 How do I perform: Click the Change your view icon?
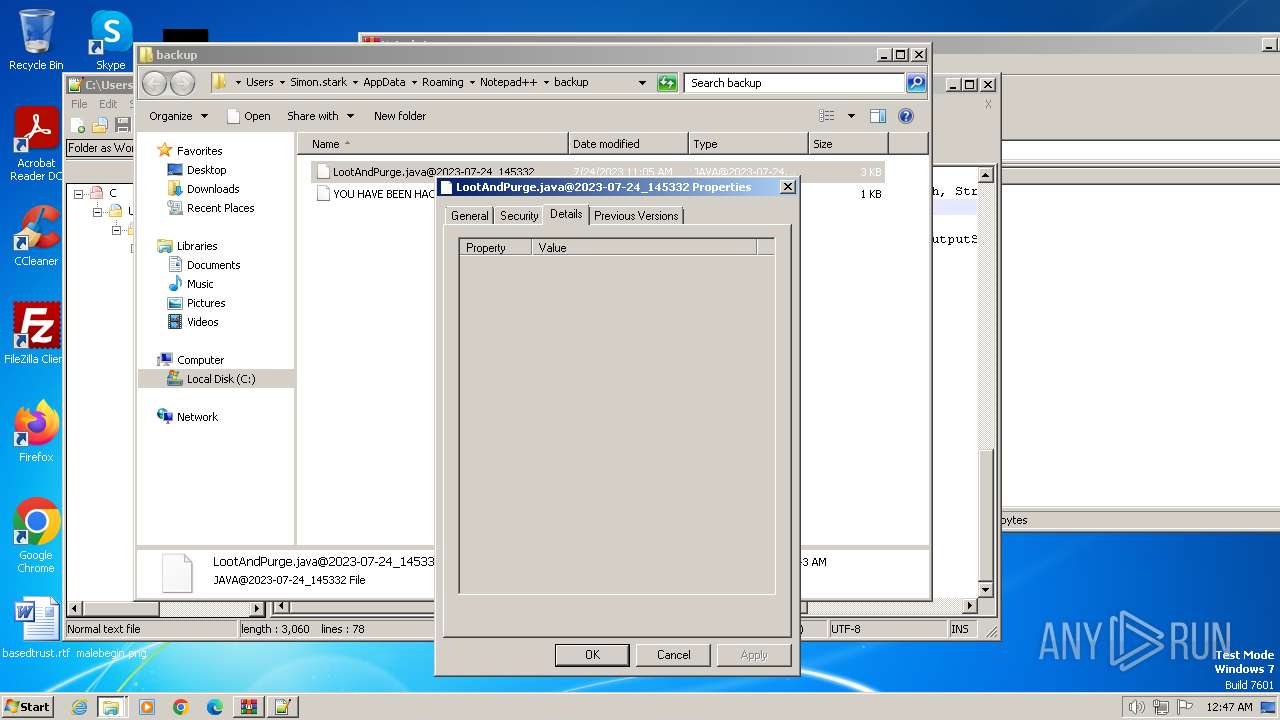coord(826,116)
